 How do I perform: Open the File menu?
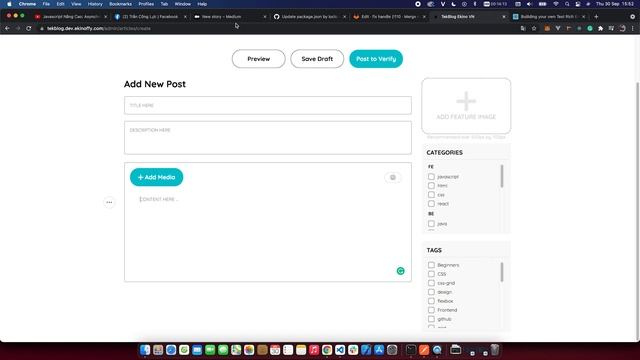tap(46, 4)
